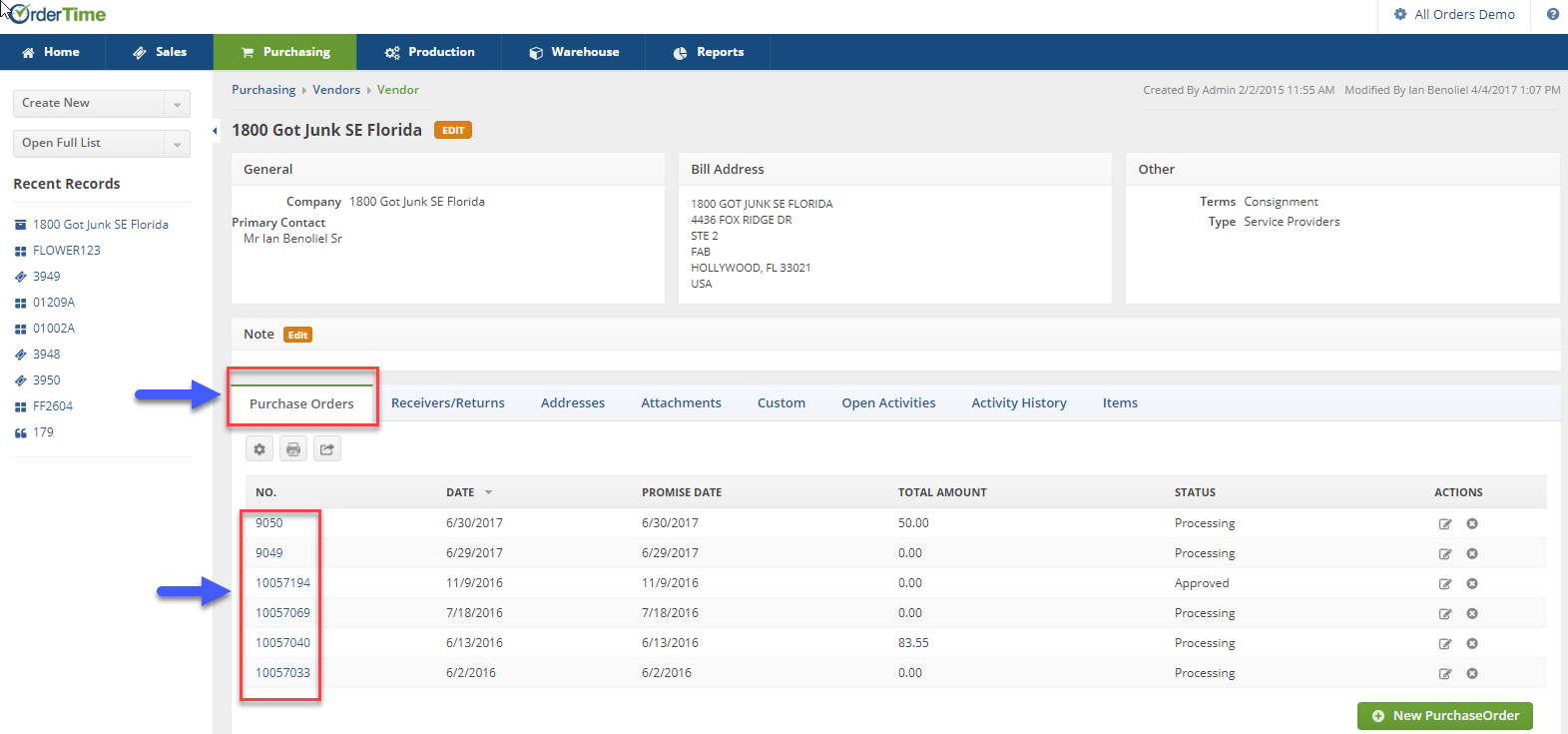
Task: Click the export share icon
Action: 327,449
